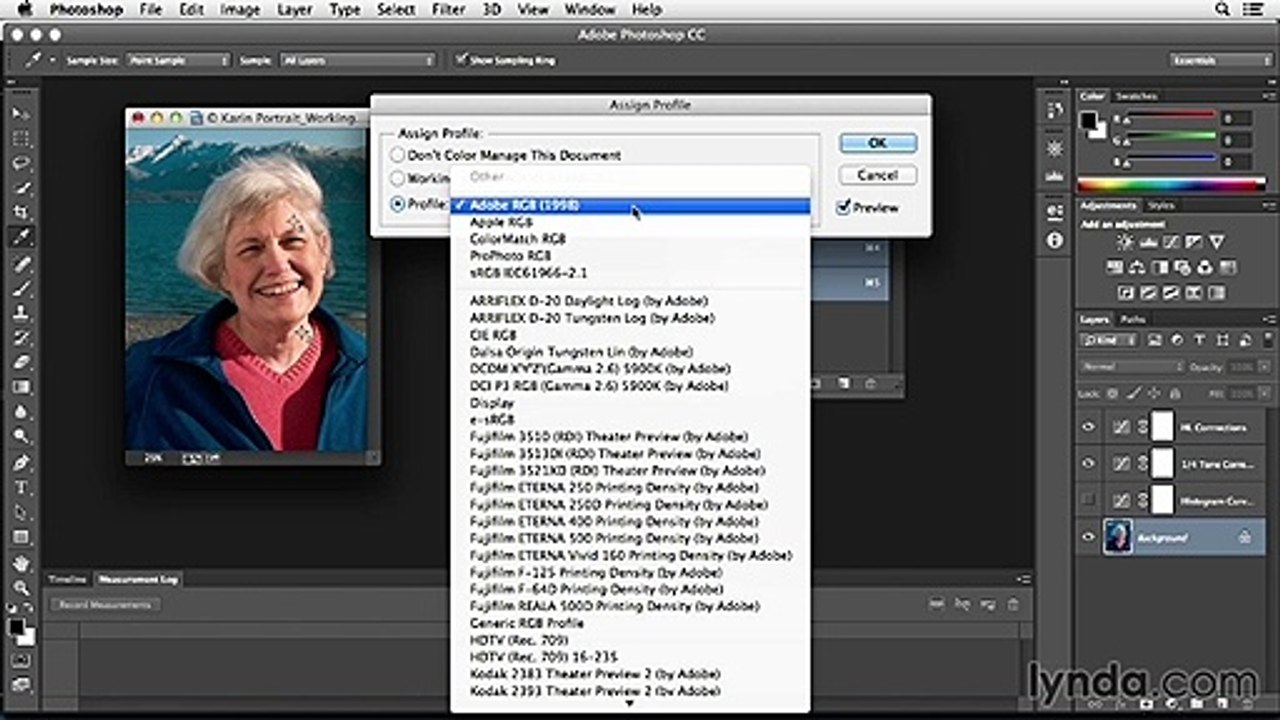
Task: Add a Brightness/Contrast adjustment
Action: coord(1126,242)
